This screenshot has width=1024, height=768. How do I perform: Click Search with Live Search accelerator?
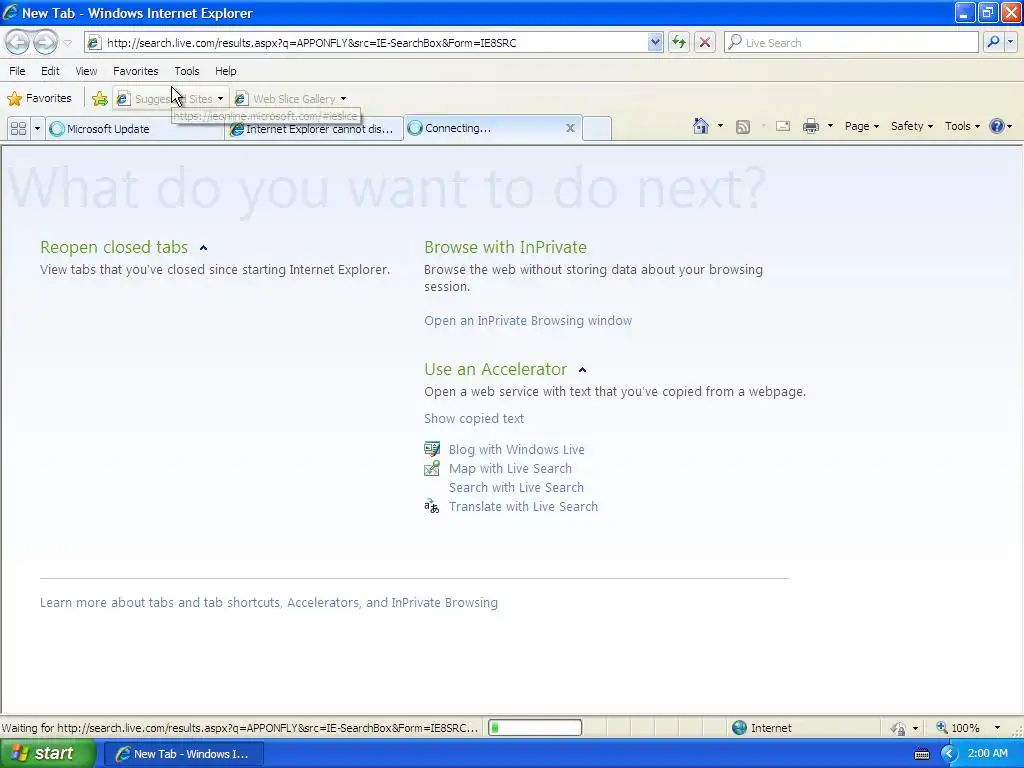(516, 487)
